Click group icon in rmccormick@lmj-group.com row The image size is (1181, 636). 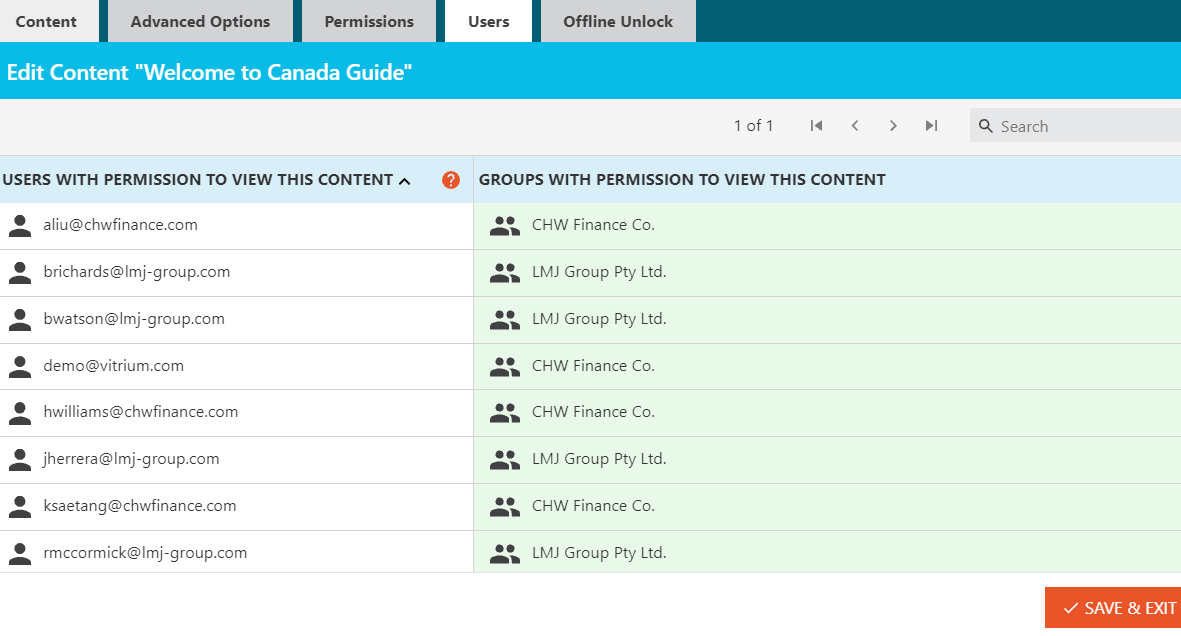point(505,553)
